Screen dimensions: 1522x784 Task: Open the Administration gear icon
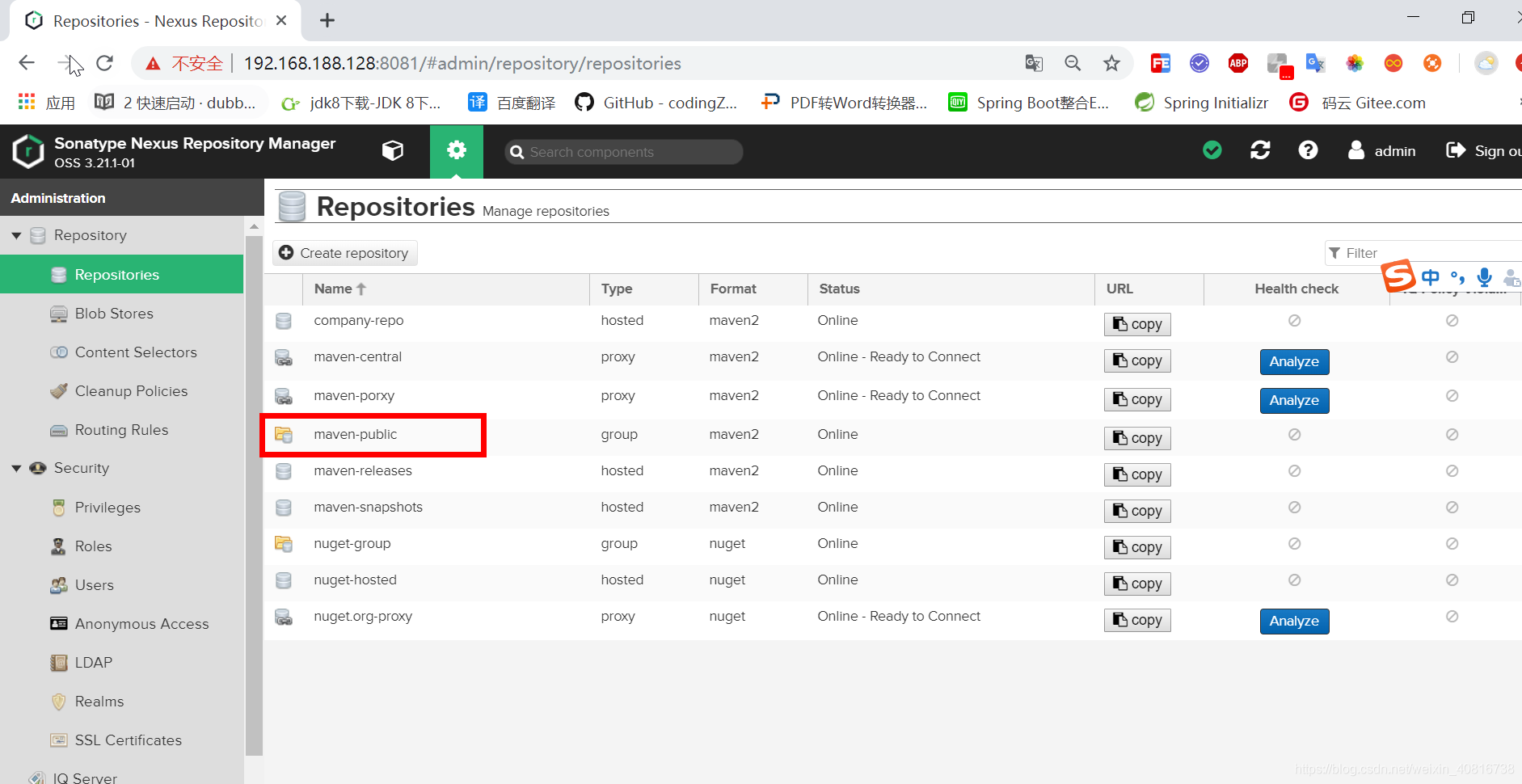(x=457, y=151)
